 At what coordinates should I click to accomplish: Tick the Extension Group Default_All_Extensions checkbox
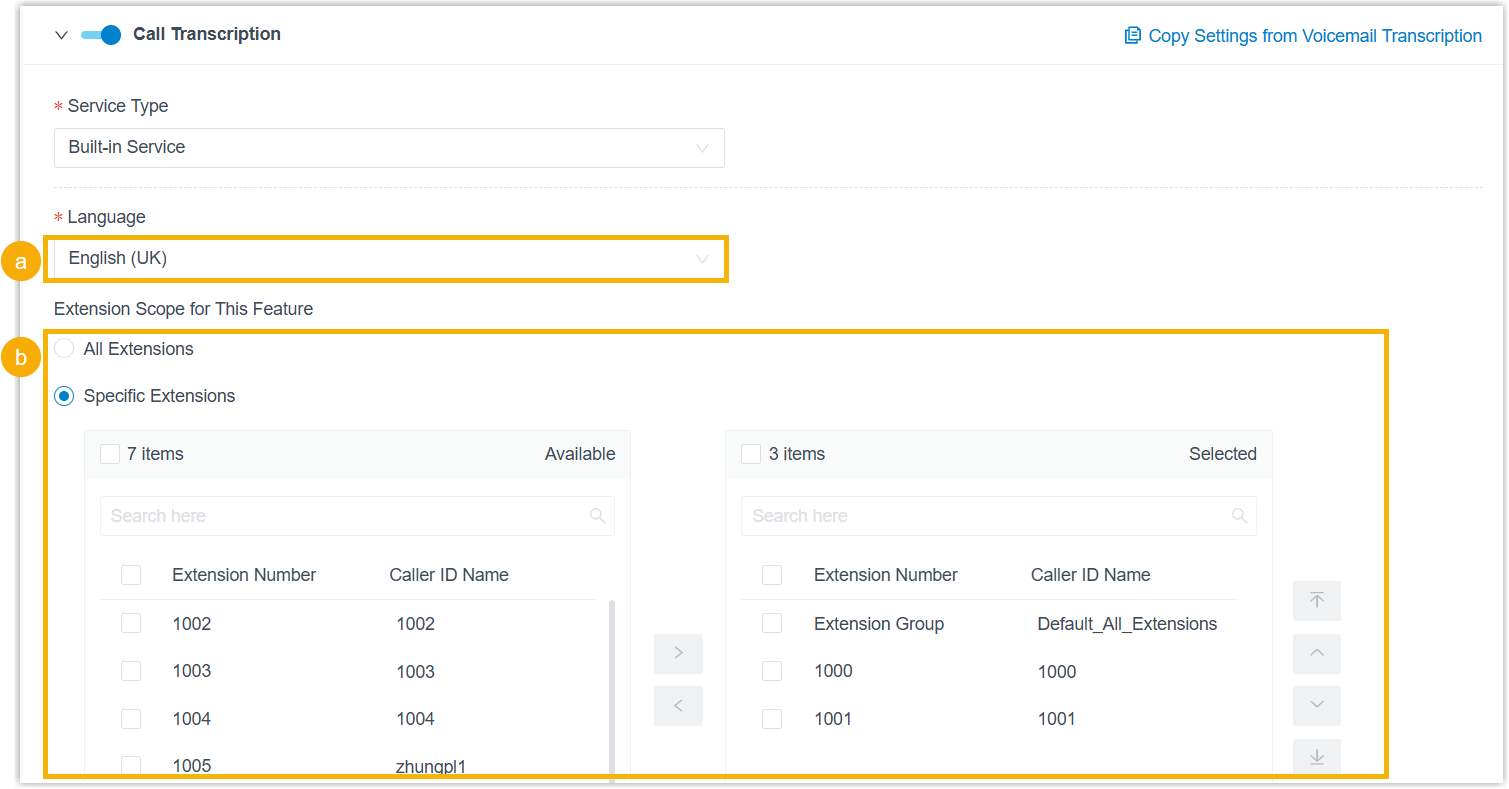772,623
